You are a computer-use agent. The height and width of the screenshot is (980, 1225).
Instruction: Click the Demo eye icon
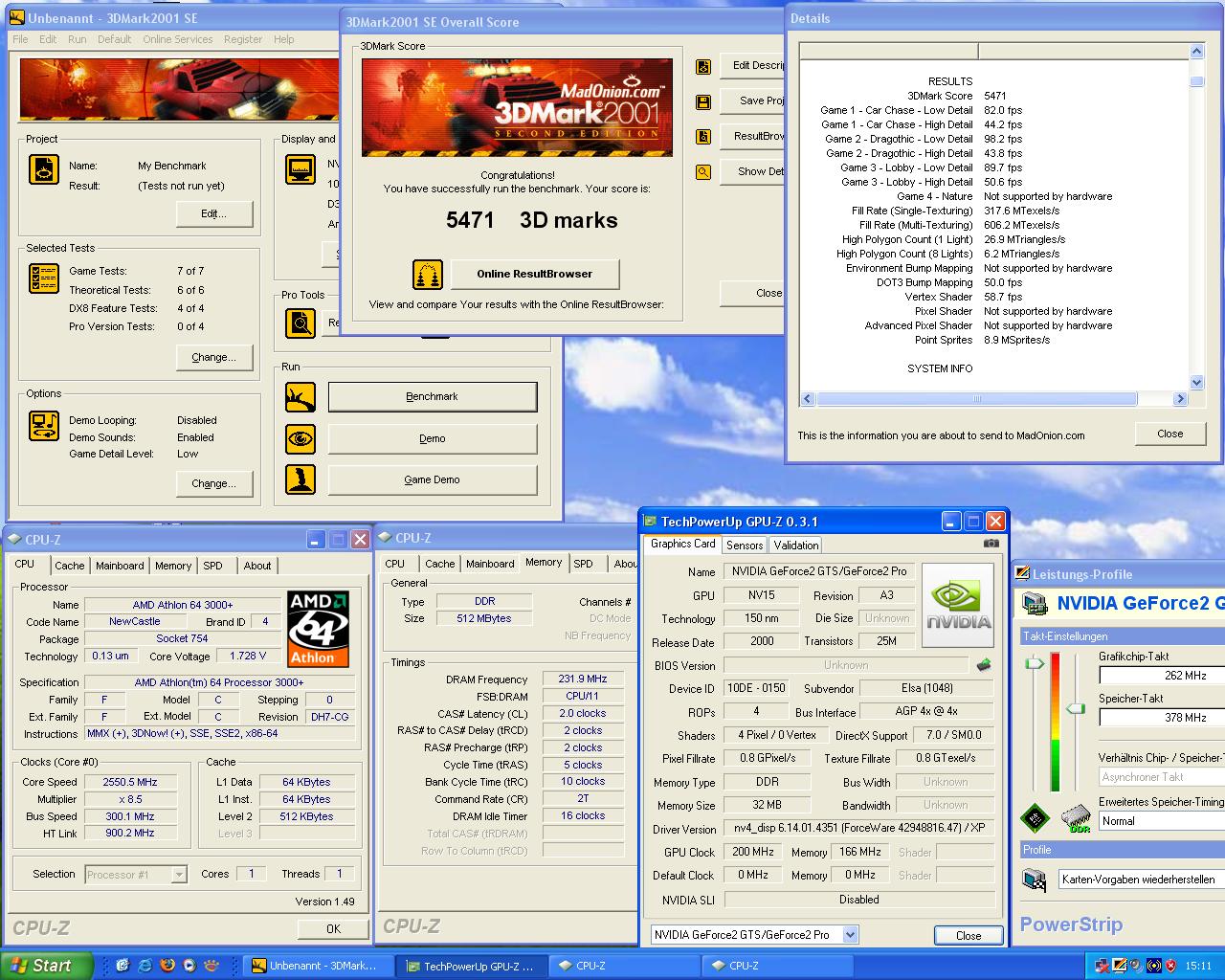point(301,438)
